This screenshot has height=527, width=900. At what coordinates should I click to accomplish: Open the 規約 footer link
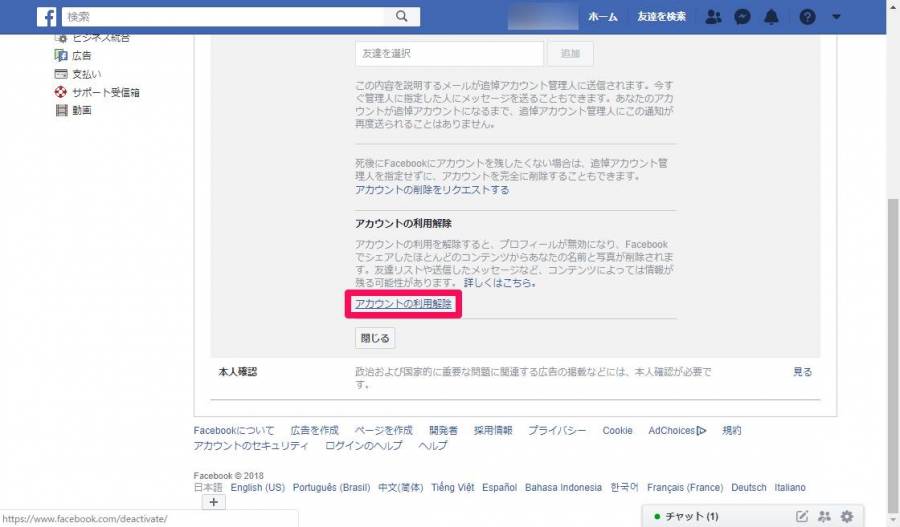tap(731, 431)
